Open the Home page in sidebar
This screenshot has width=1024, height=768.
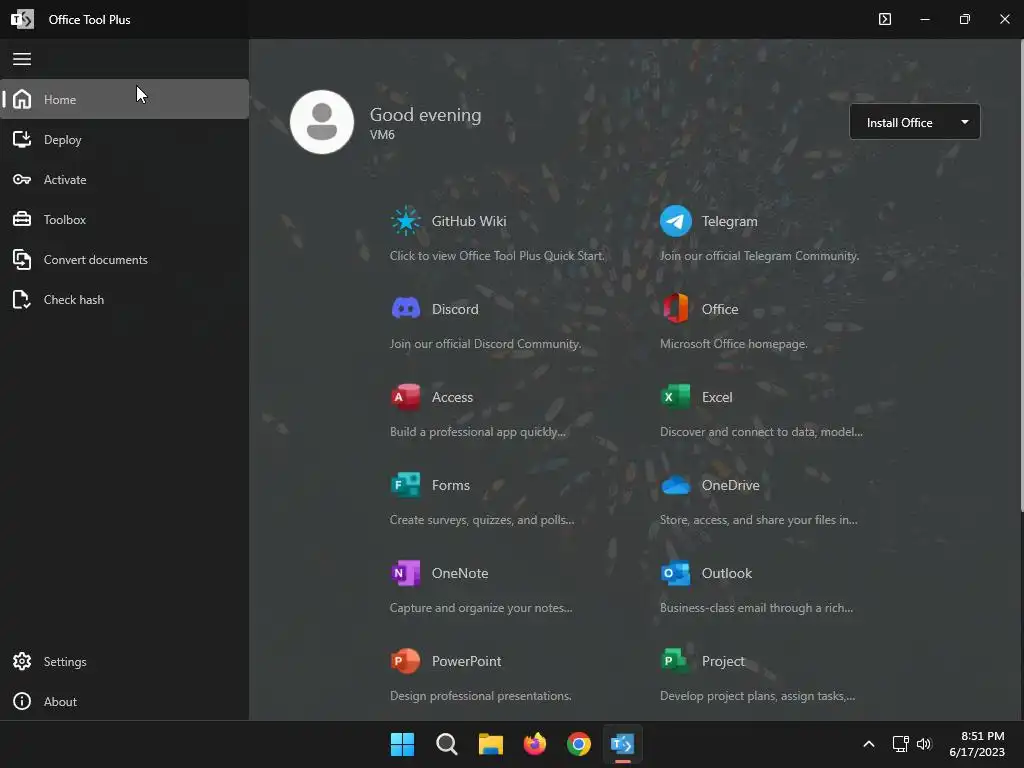[x=124, y=99]
